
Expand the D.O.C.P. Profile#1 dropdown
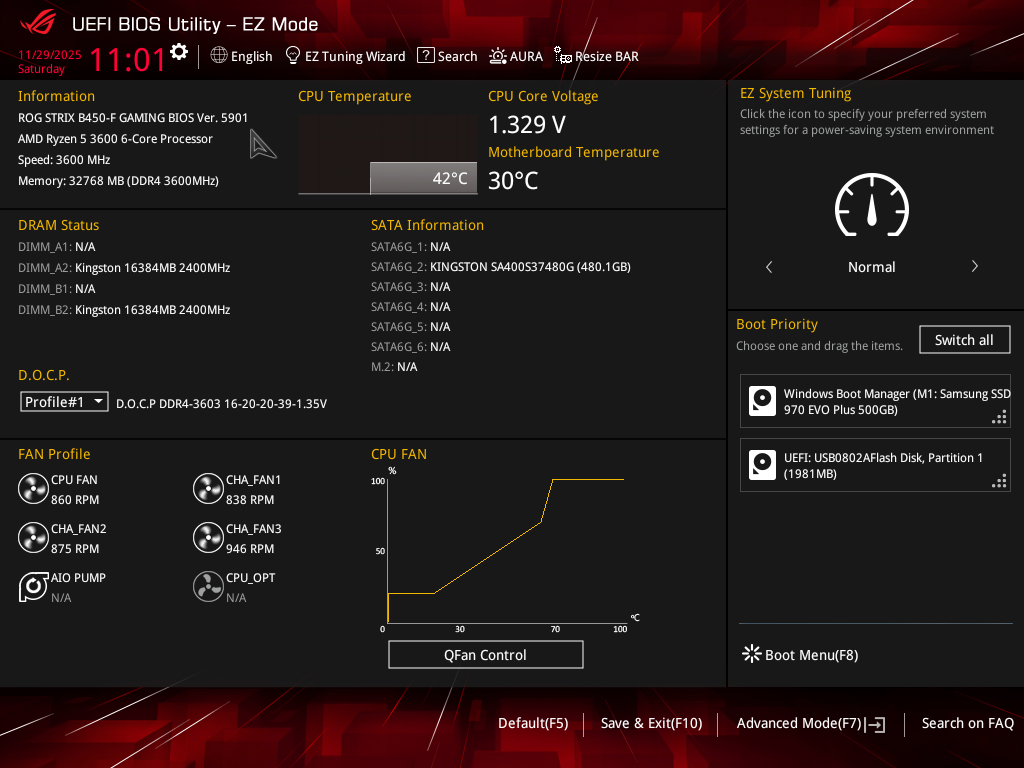coord(65,401)
